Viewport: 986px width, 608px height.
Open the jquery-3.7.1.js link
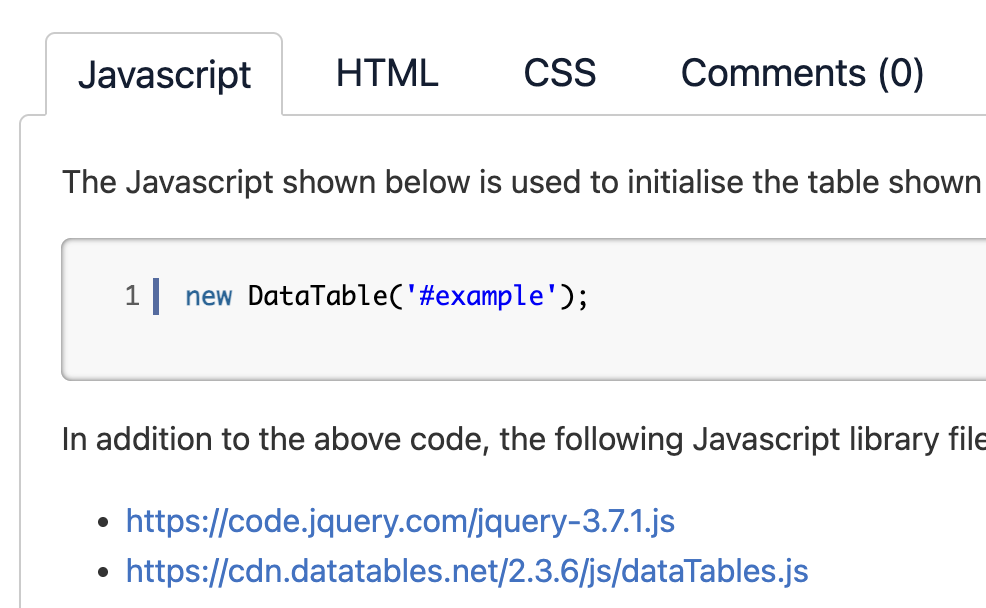pos(400,521)
